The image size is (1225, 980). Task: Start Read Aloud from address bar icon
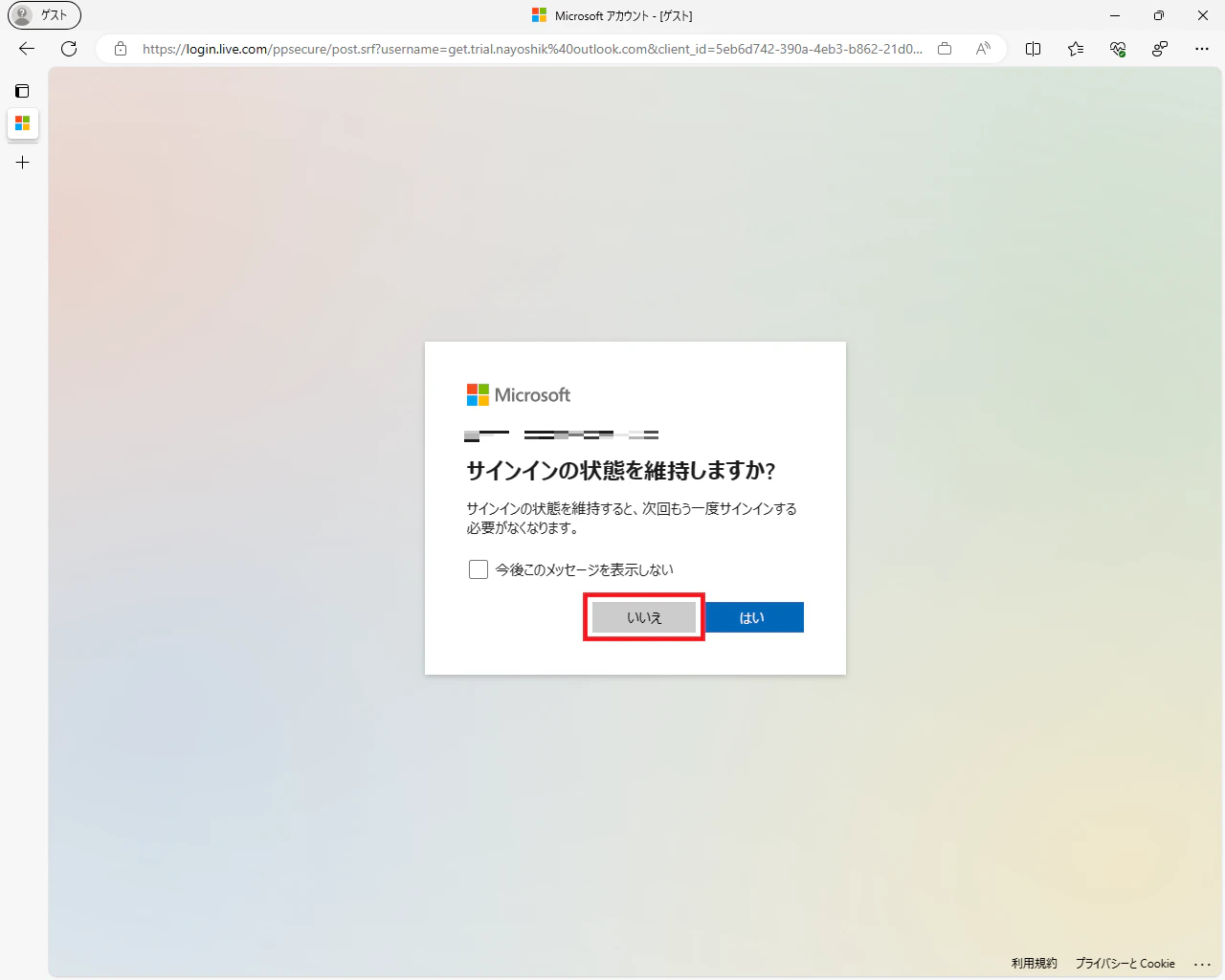tap(983, 49)
